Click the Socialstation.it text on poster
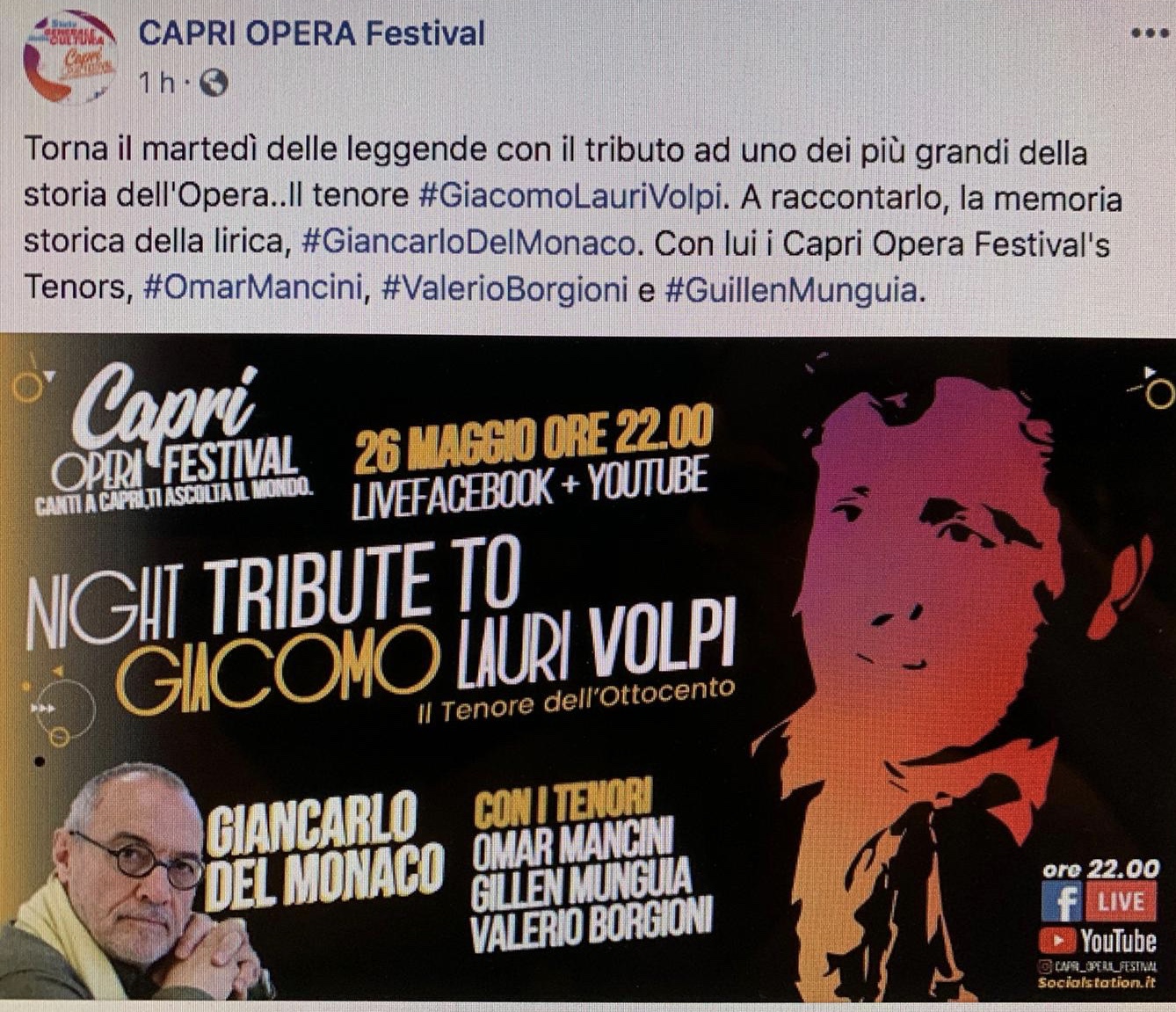This screenshot has width=1176, height=1012. click(1097, 983)
